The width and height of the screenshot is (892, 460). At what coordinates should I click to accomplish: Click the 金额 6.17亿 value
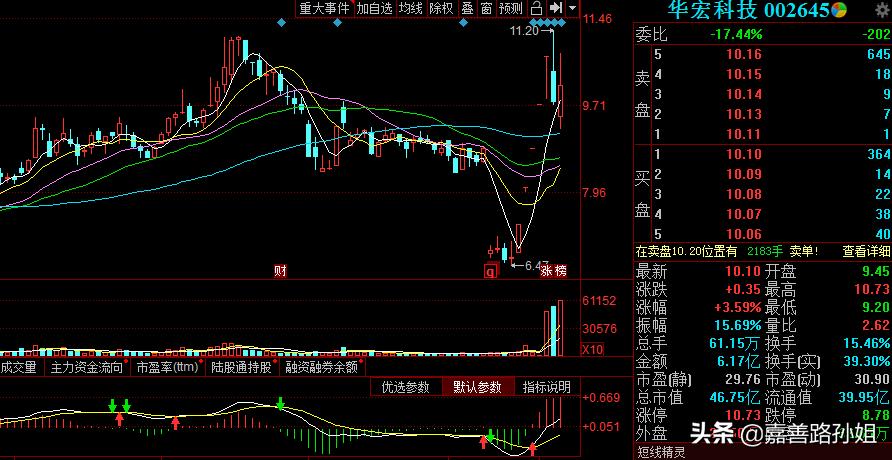pos(736,361)
